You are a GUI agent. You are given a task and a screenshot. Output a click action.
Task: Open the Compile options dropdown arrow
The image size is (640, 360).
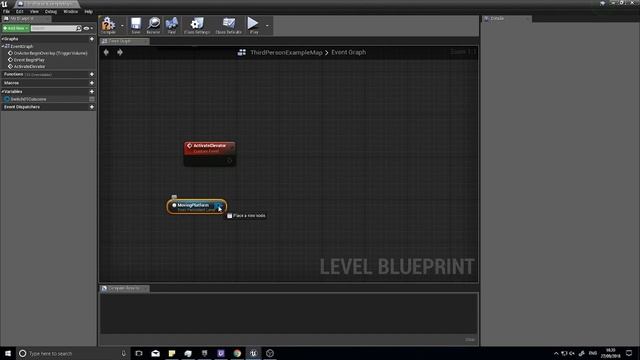click(122, 26)
